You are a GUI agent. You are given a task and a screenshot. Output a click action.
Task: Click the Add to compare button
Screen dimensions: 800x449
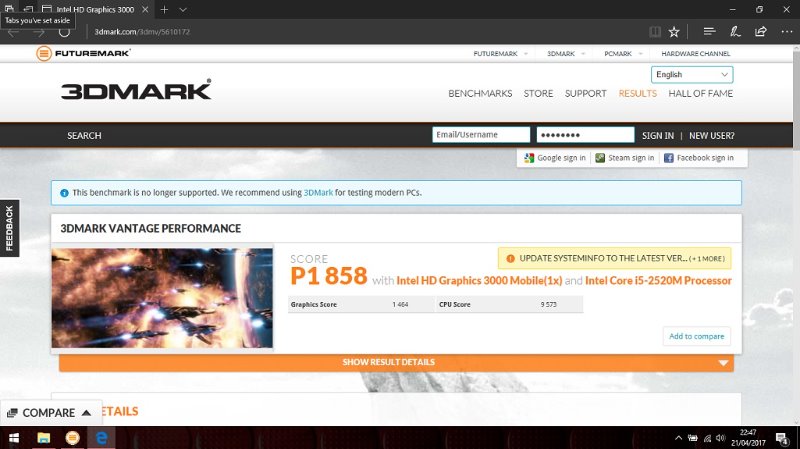696,336
